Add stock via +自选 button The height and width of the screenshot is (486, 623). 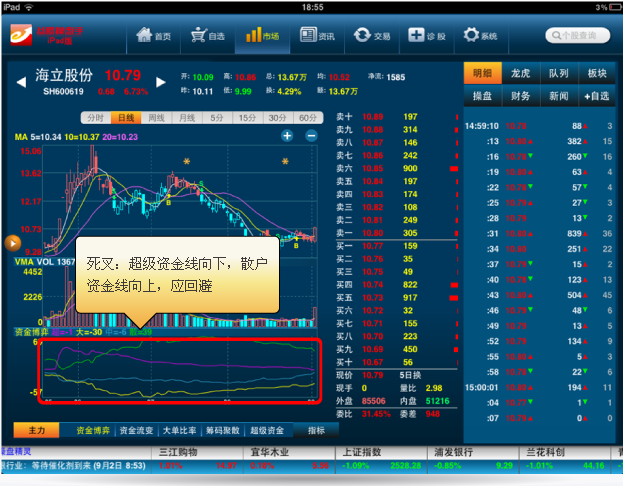click(x=596, y=97)
